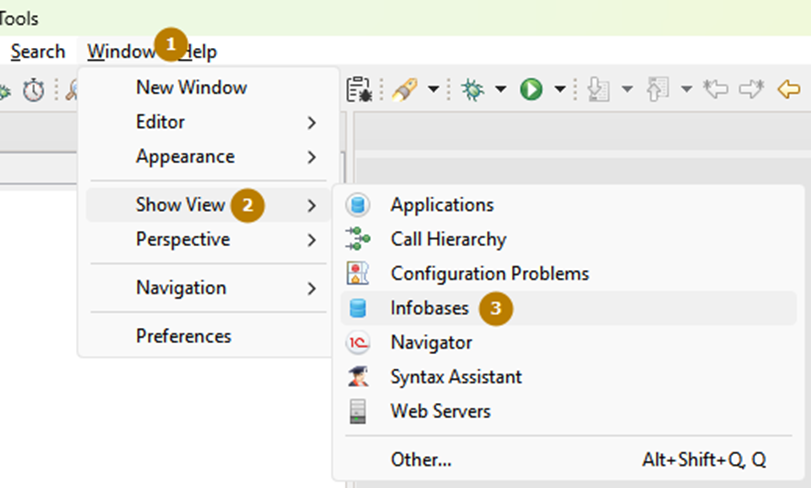
Task: Click the Debug bug icon in toolbar
Action: click(471, 90)
